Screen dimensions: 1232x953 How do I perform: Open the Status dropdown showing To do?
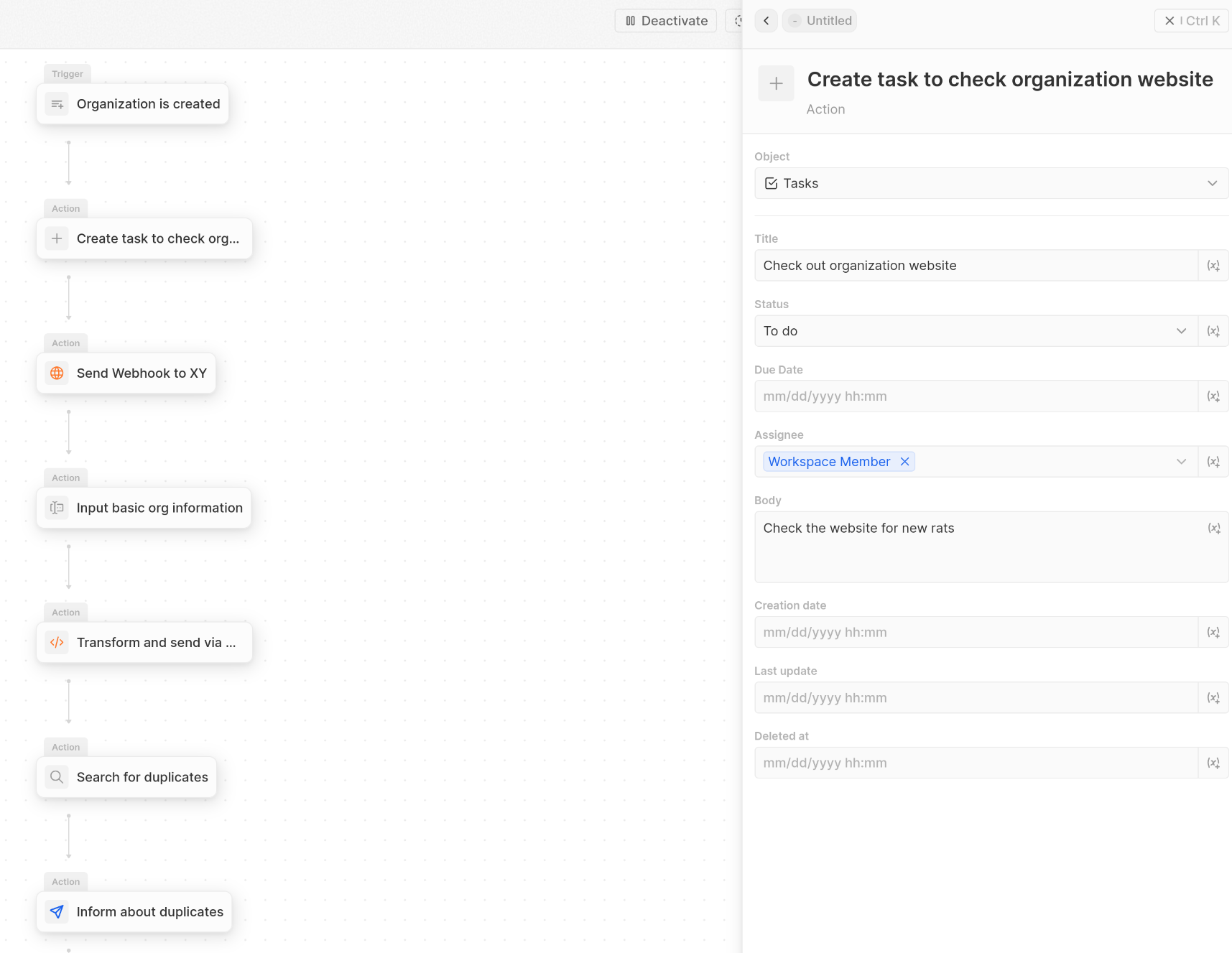[x=1182, y=331]
